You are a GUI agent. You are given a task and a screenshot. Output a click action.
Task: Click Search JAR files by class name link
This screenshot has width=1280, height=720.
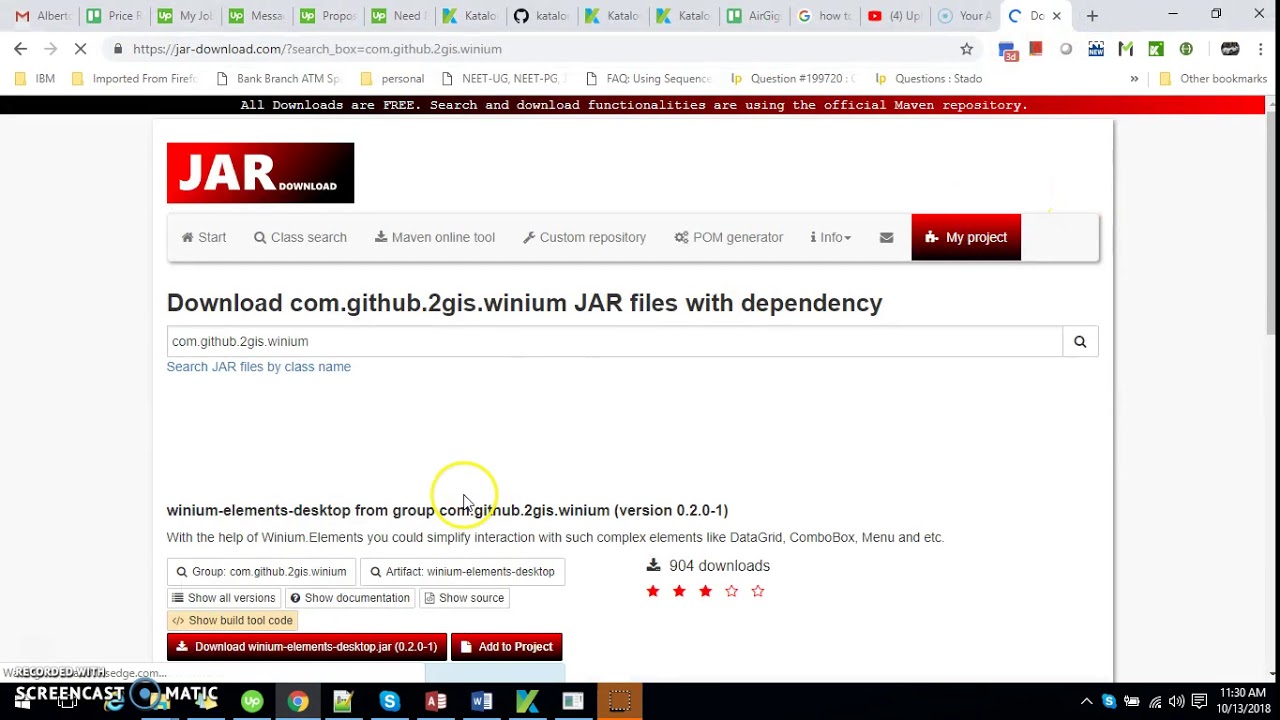tap(259, 367)
